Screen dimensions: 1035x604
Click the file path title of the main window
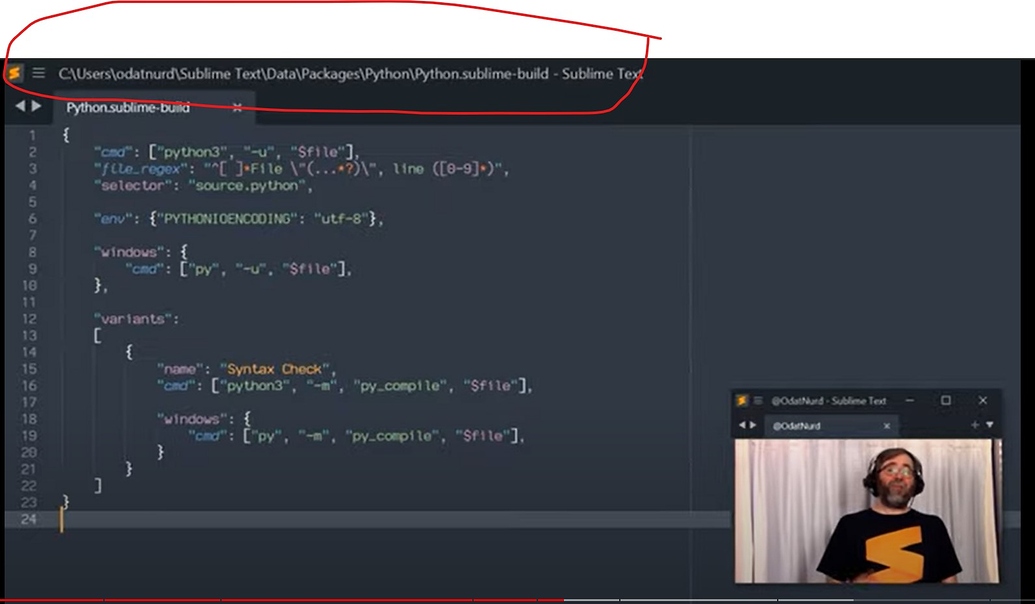pos(351,73)
